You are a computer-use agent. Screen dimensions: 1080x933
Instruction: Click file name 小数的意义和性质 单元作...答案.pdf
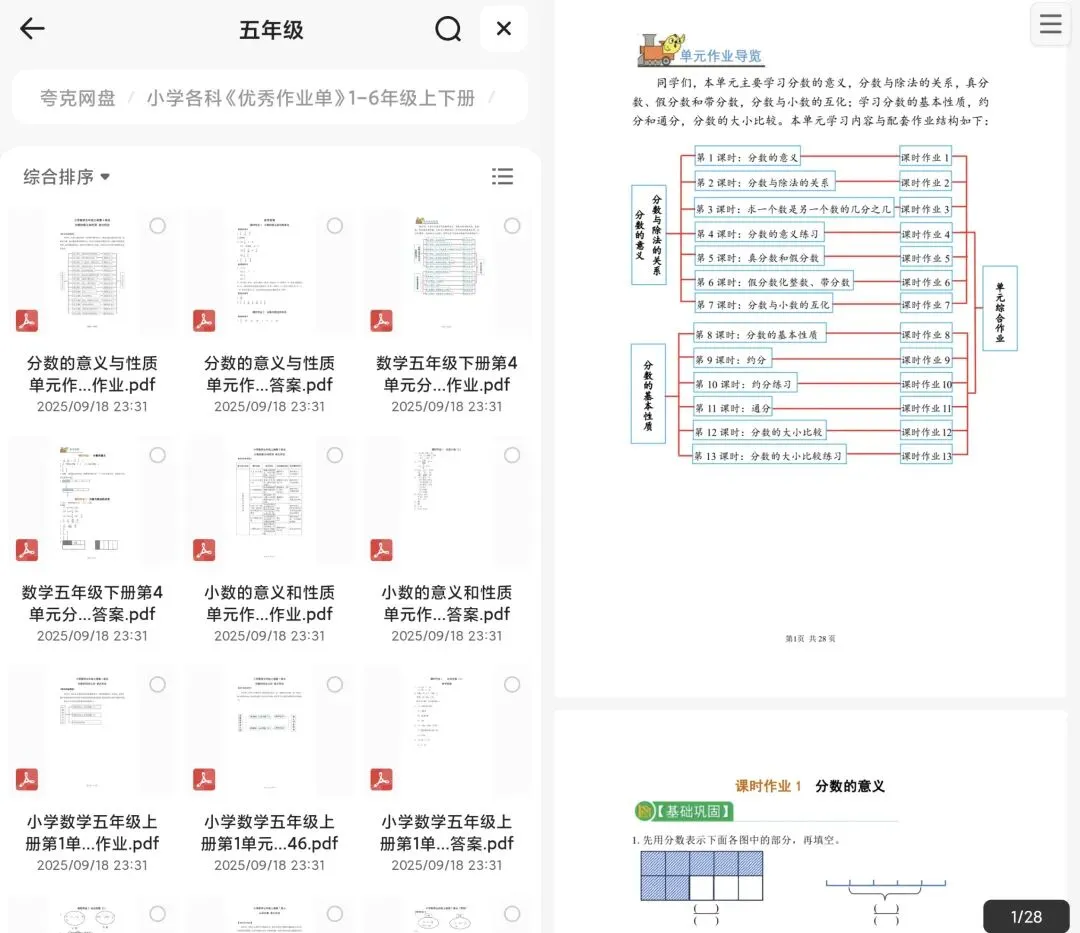tap(446, 603)
